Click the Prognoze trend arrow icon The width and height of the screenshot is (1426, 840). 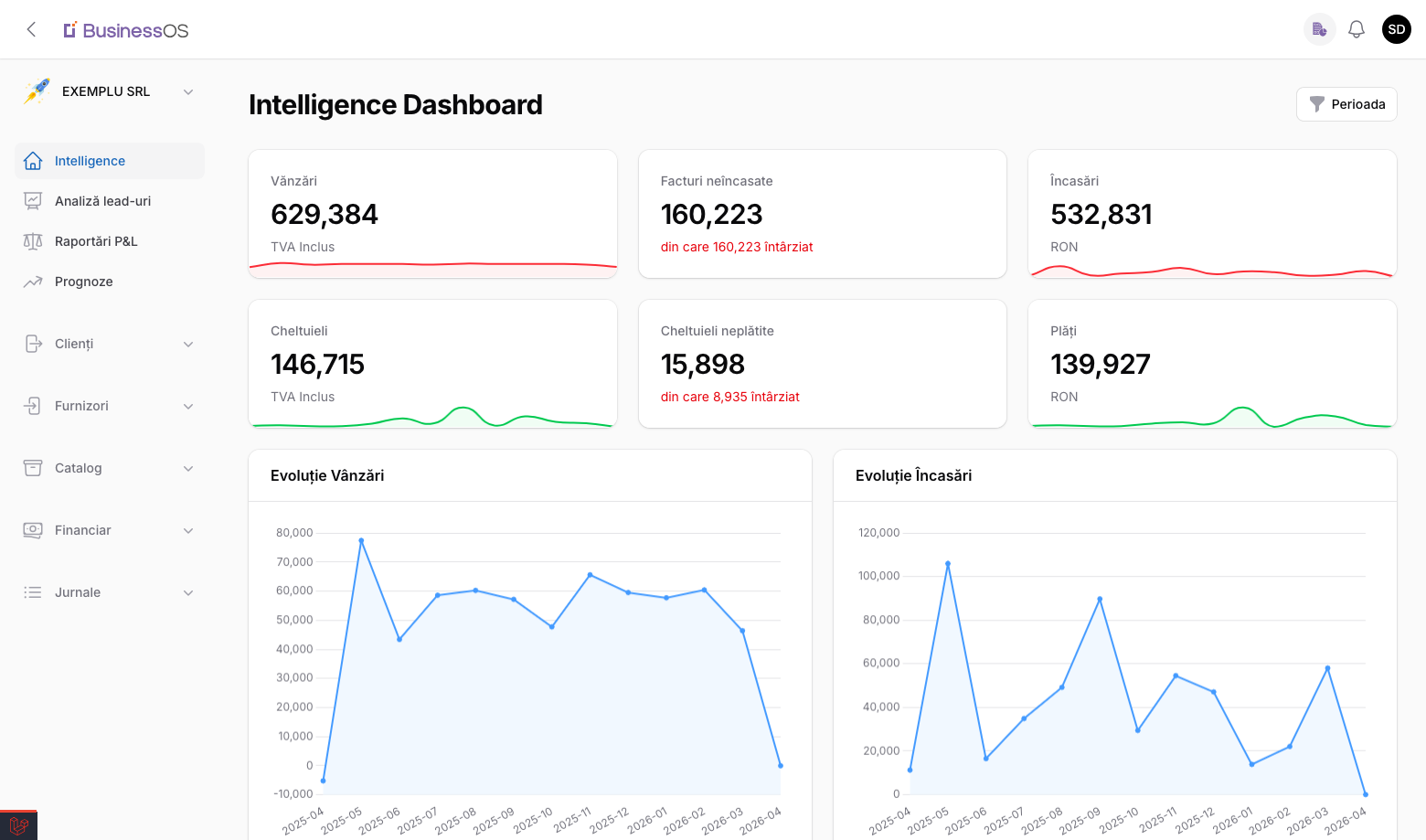(x=33, y=282)
